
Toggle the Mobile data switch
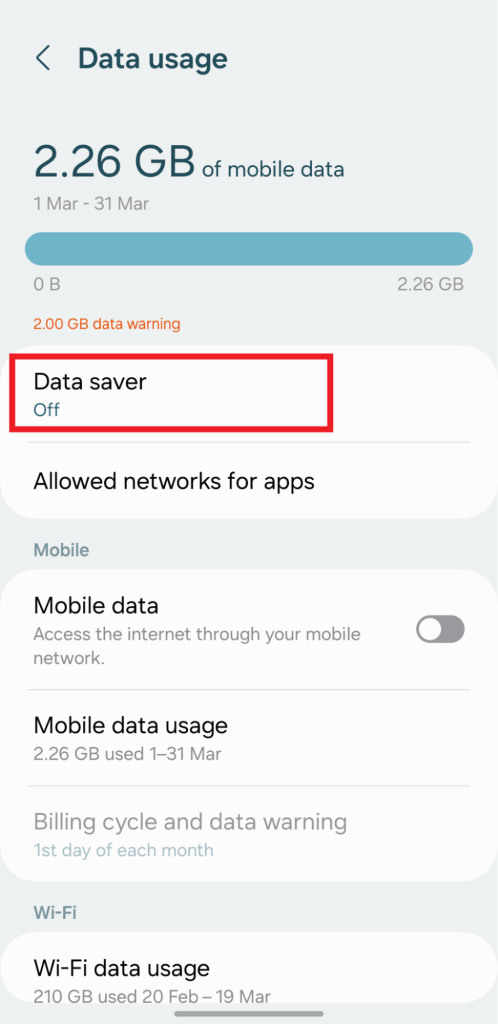(441, 630)
